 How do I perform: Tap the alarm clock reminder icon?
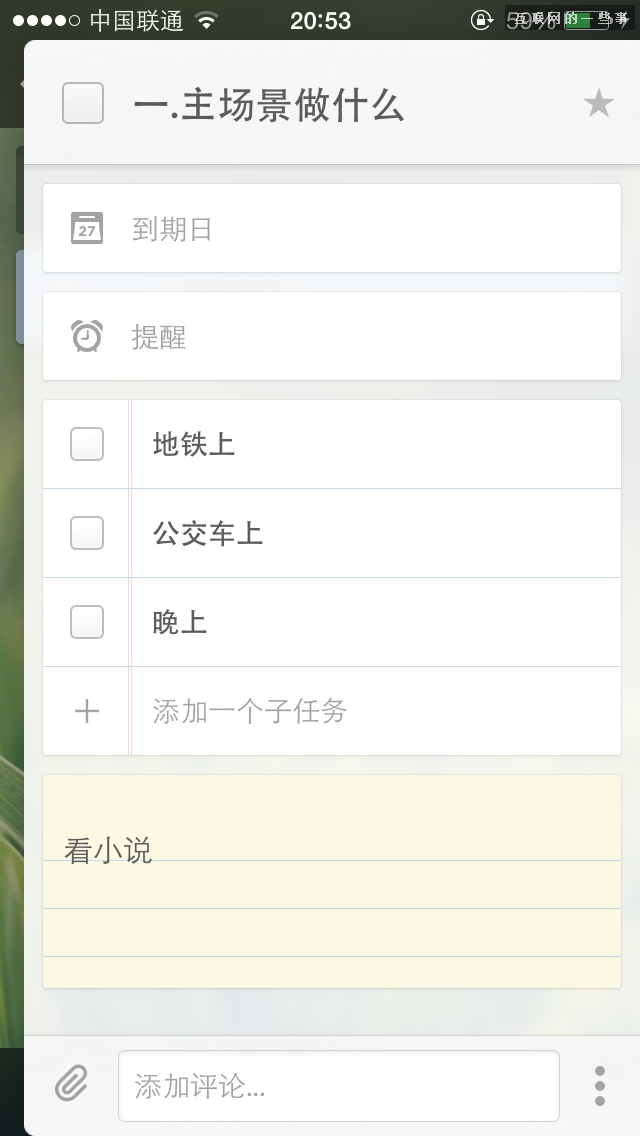87,336
